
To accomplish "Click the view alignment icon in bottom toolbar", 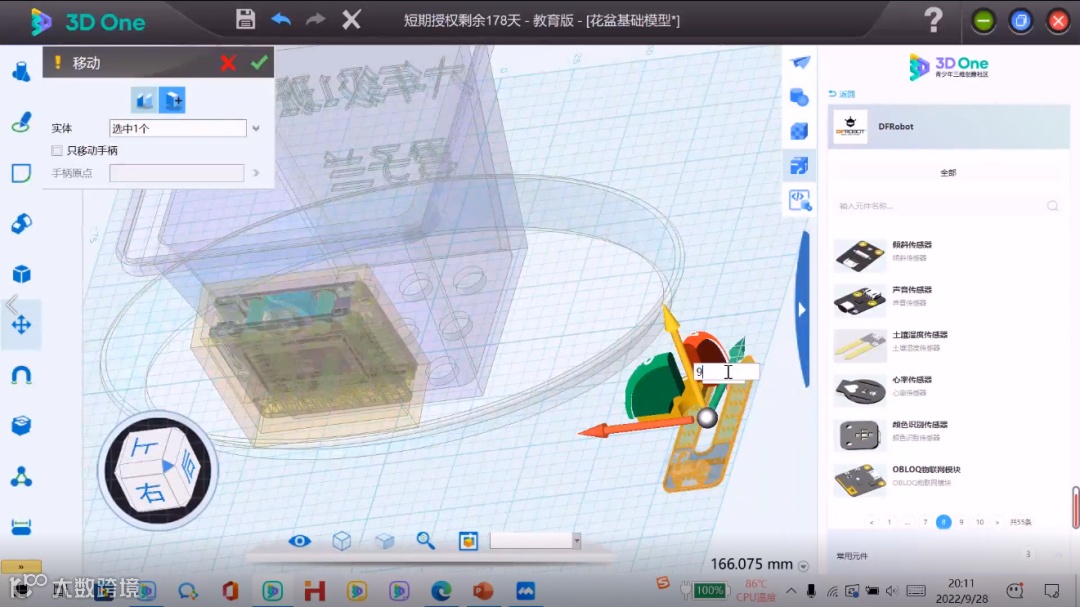I will [468, 541].
